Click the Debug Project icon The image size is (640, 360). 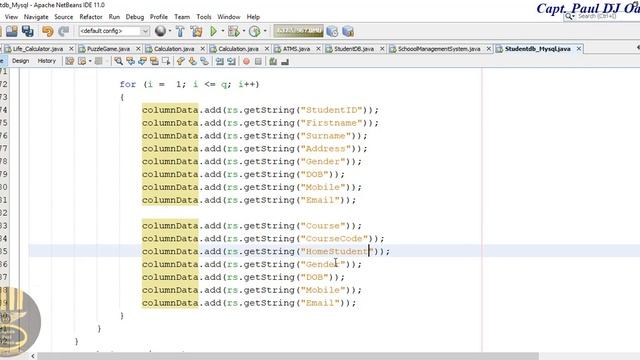click(234, 31)
